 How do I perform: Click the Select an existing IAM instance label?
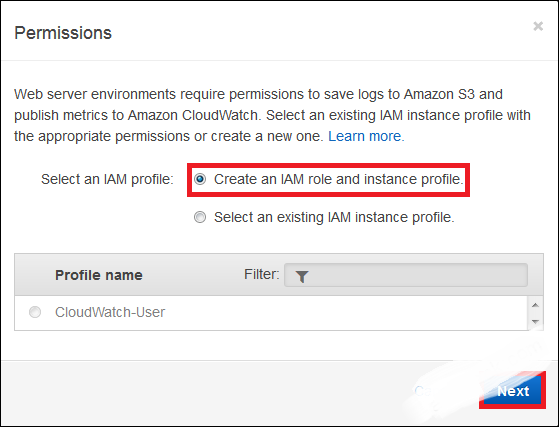coord(334,217)
